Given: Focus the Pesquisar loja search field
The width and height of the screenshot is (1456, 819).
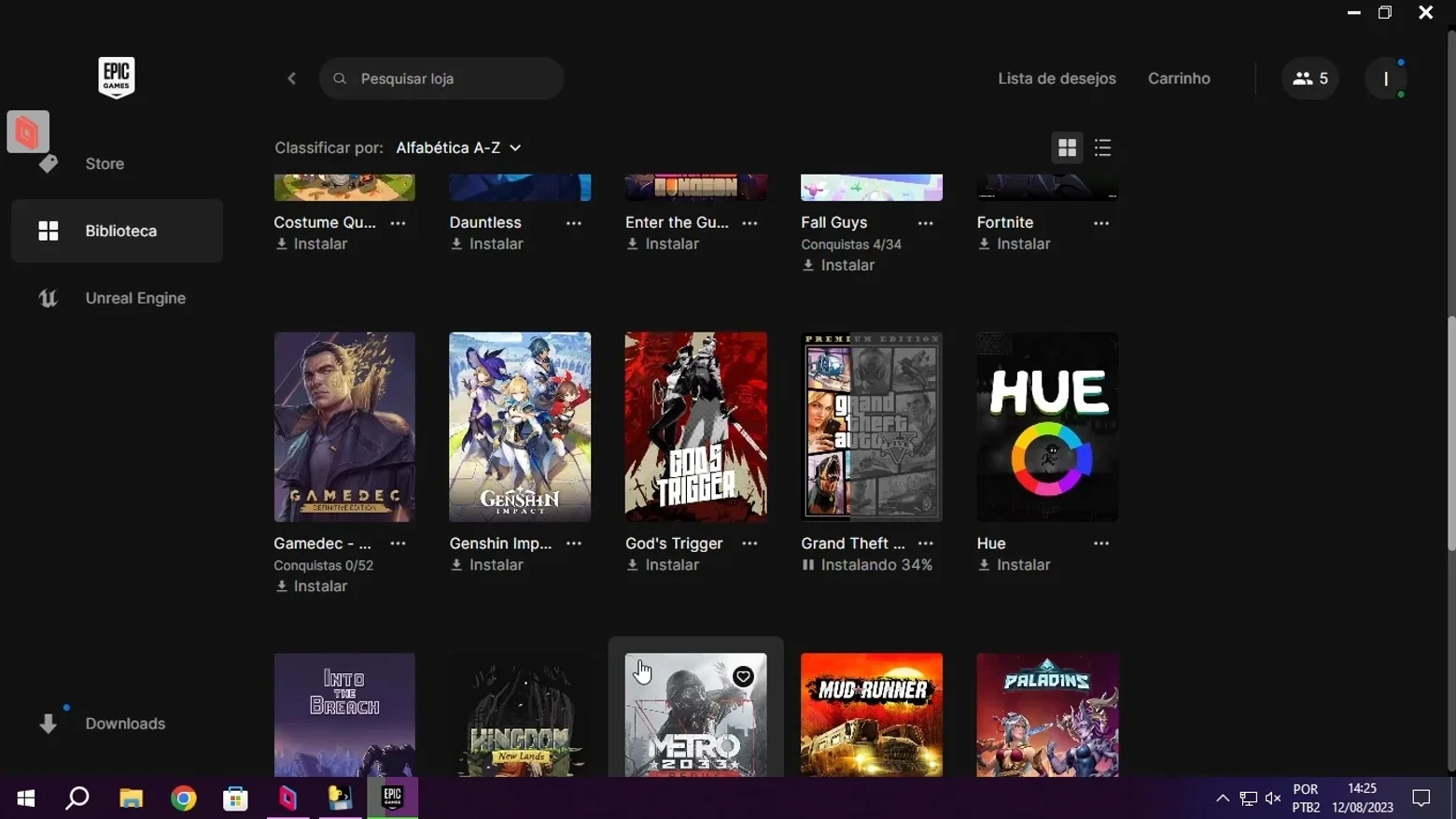Looking at the screenshot, I should click(x=441, y=78).
